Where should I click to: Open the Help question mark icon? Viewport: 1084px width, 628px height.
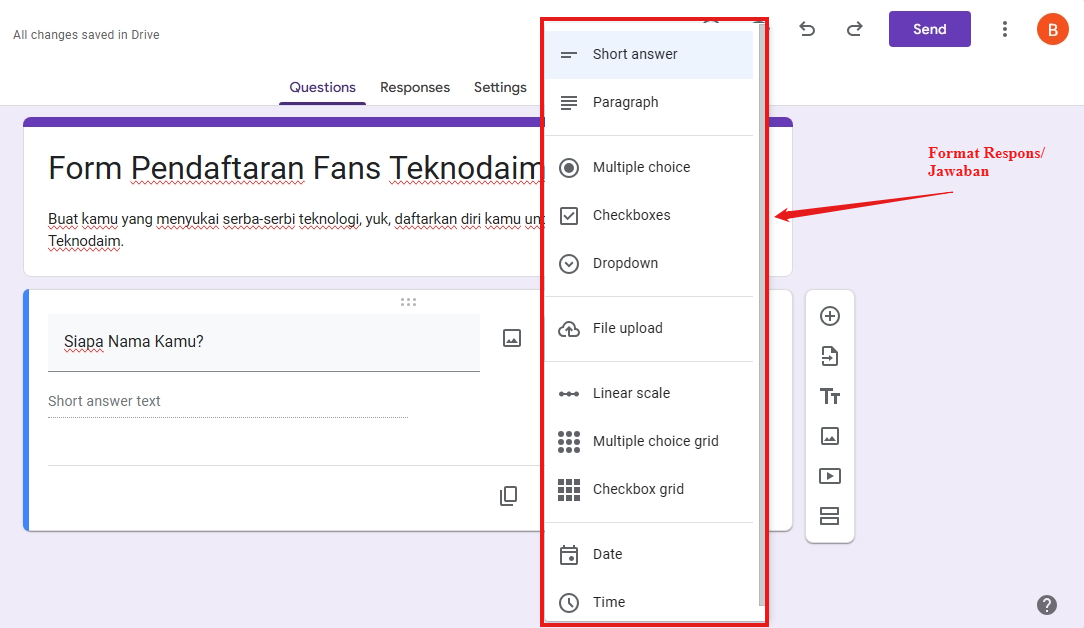[1047, 604]
